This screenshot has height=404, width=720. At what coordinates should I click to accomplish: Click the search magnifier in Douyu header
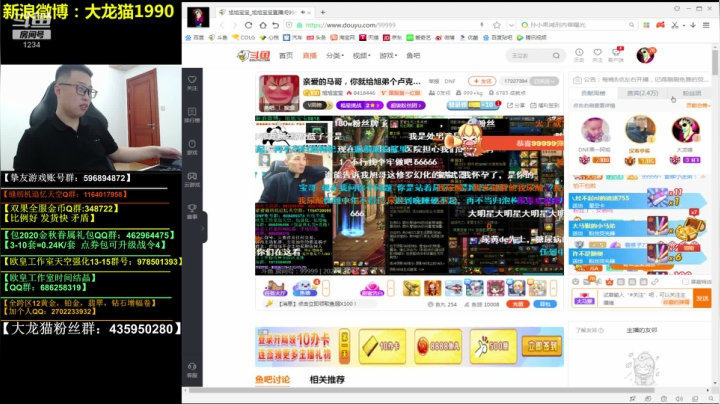556,56
